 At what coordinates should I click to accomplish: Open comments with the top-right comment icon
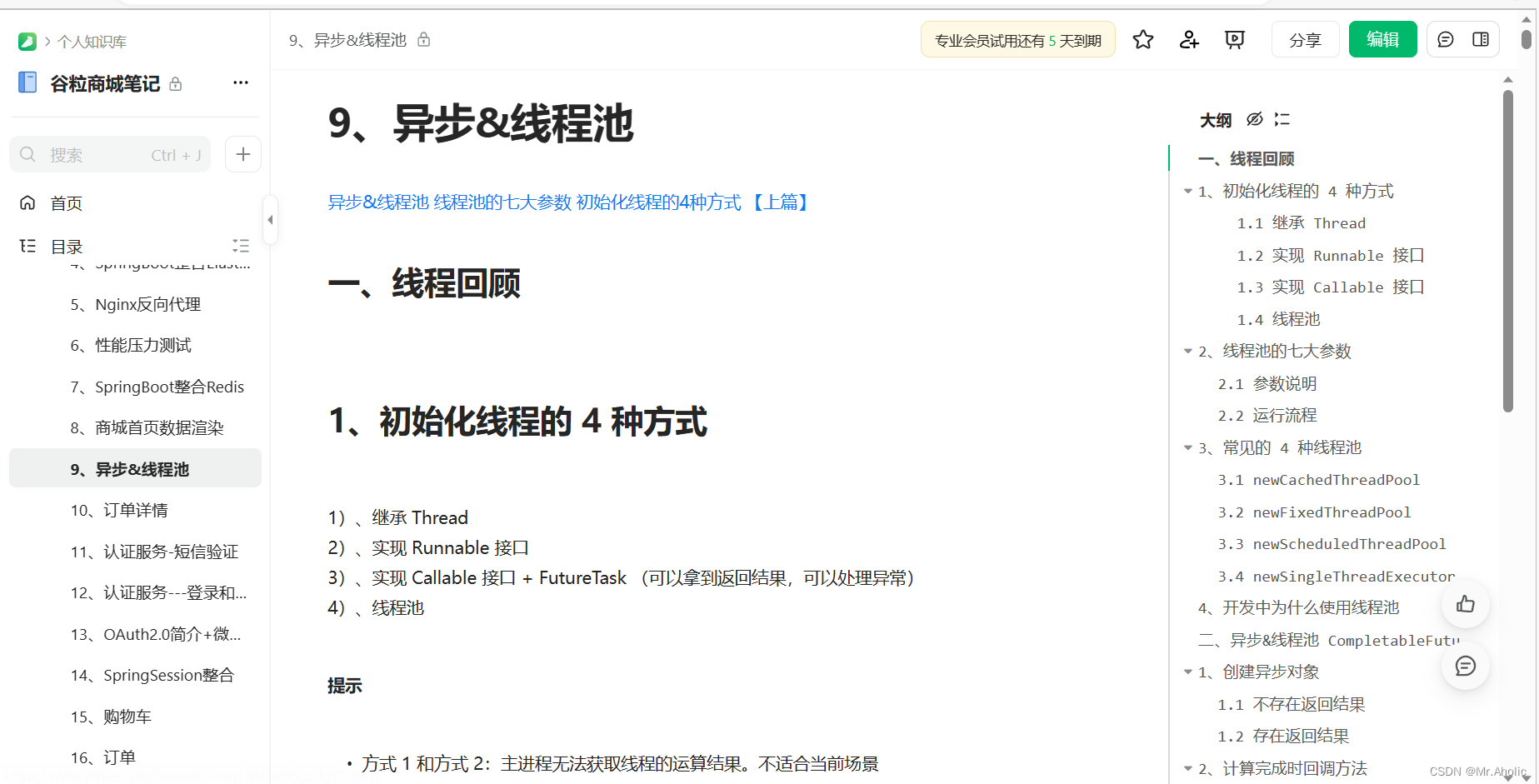(x=1445, y=39)
